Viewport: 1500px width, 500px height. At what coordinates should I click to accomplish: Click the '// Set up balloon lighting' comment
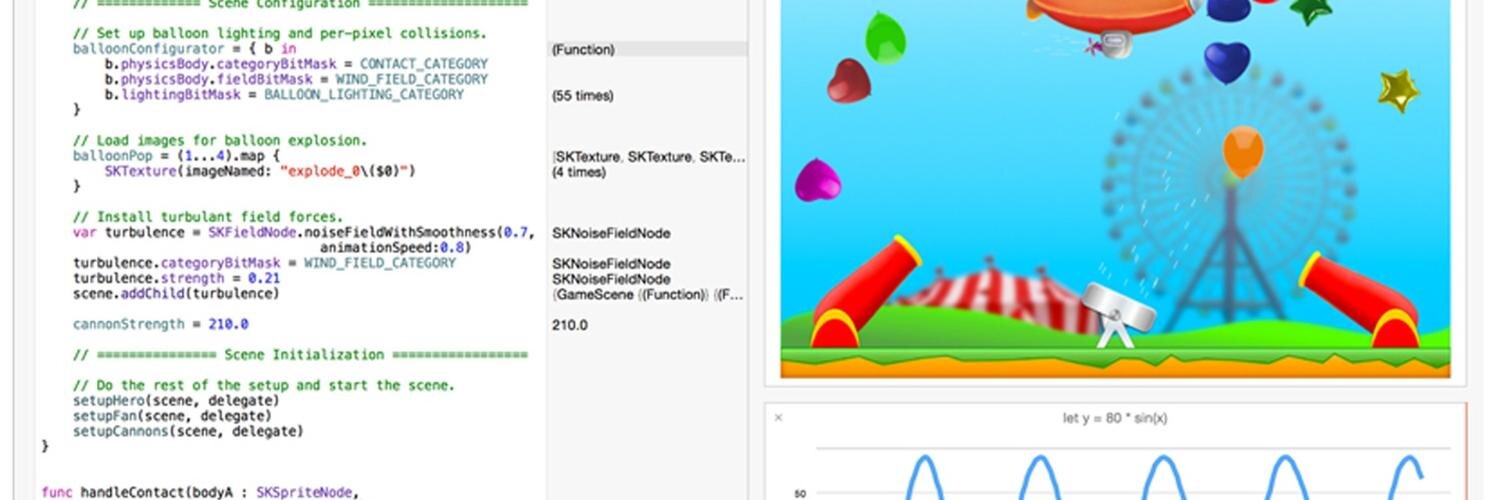click(280, 34)
